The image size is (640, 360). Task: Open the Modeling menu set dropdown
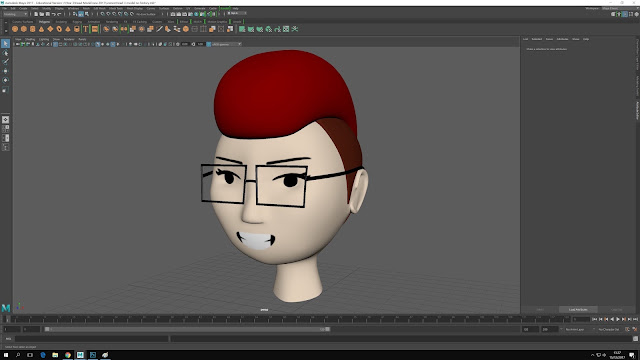pyautogui.click(x=15, y=14)
